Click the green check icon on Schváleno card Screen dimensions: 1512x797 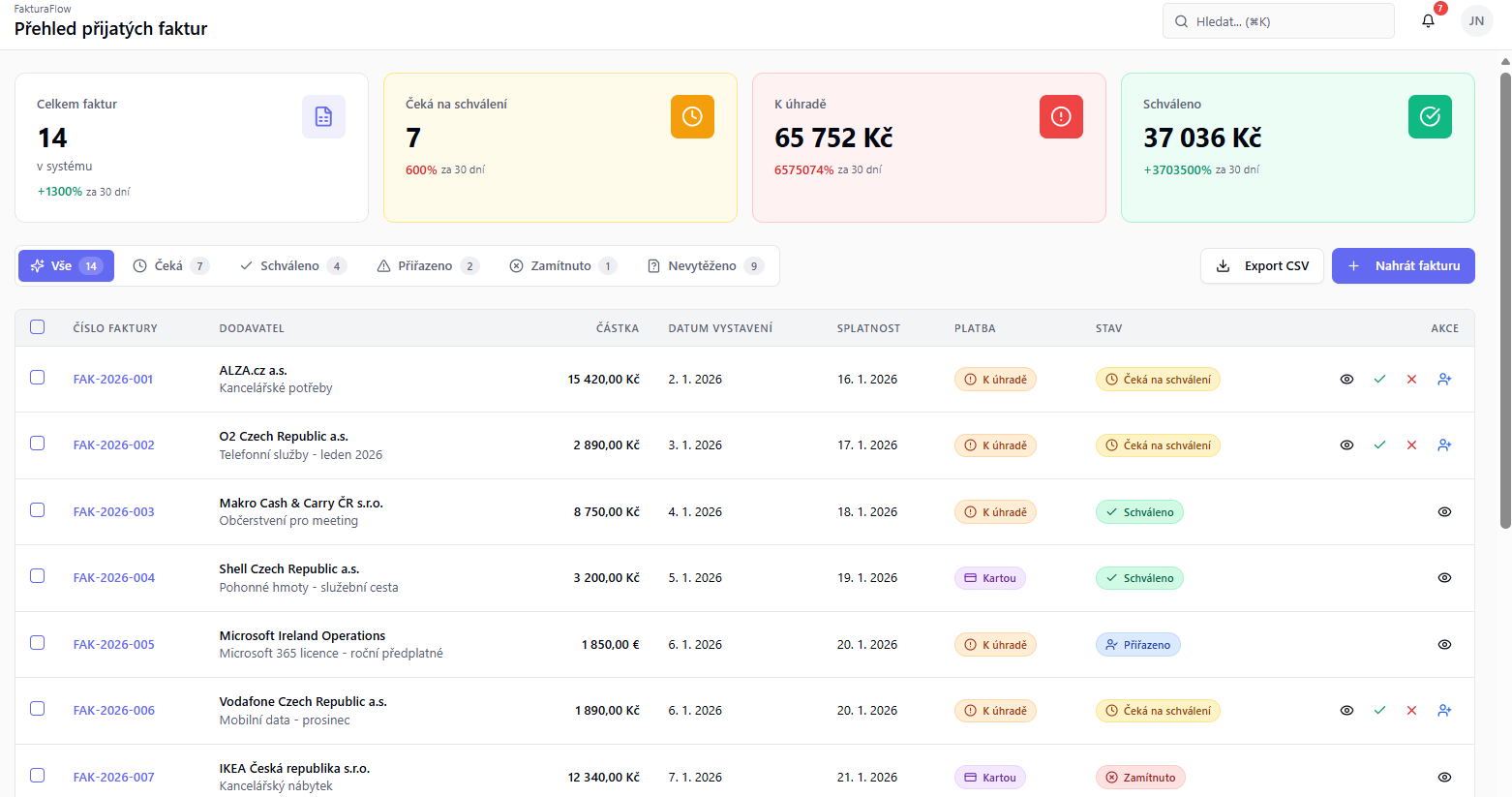coord(1430,117)
